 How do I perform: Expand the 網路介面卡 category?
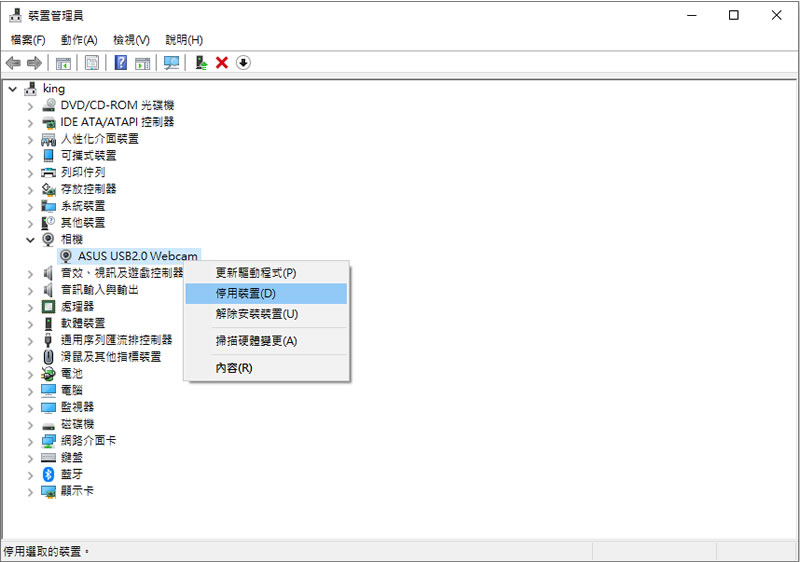[x=30, y=441]
